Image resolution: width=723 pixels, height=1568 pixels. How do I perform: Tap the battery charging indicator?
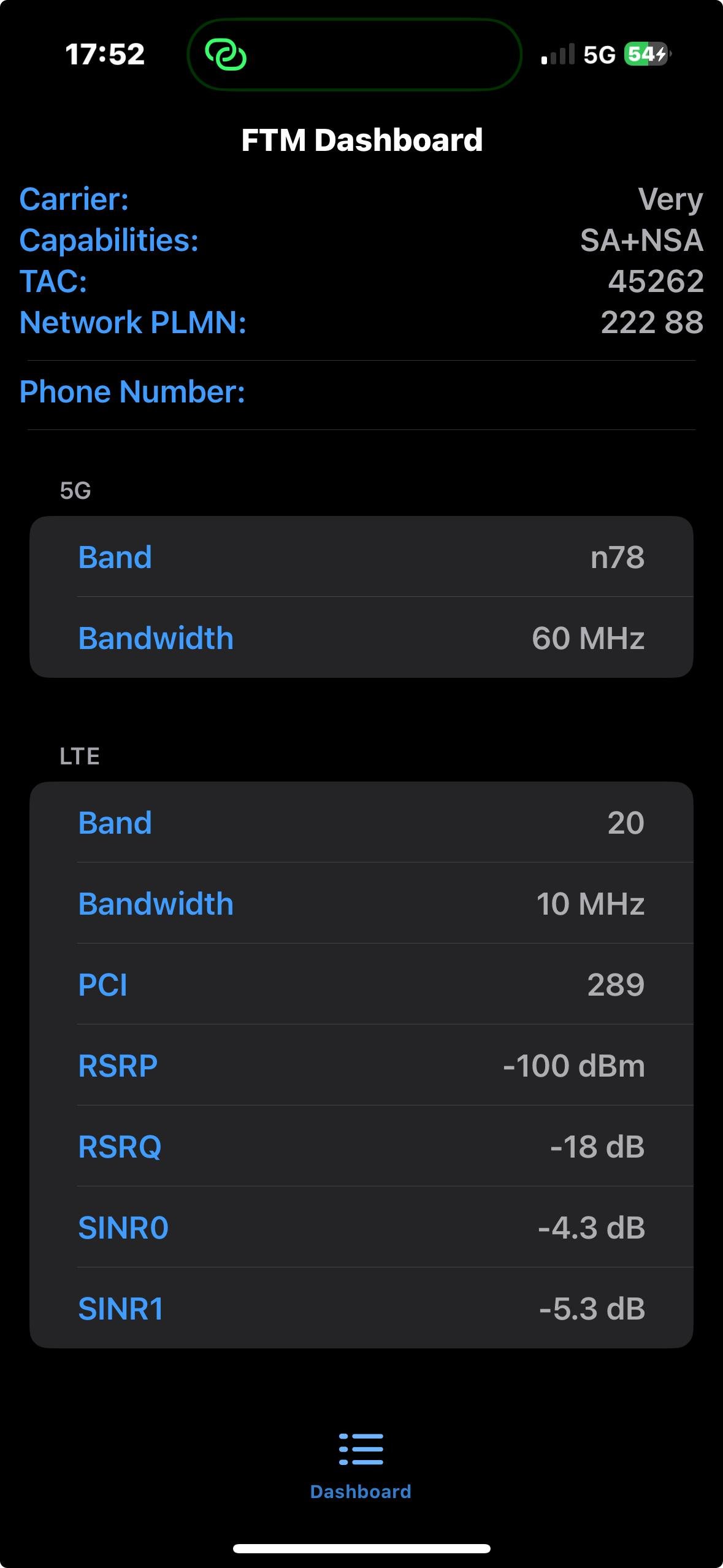coord(647,55)
